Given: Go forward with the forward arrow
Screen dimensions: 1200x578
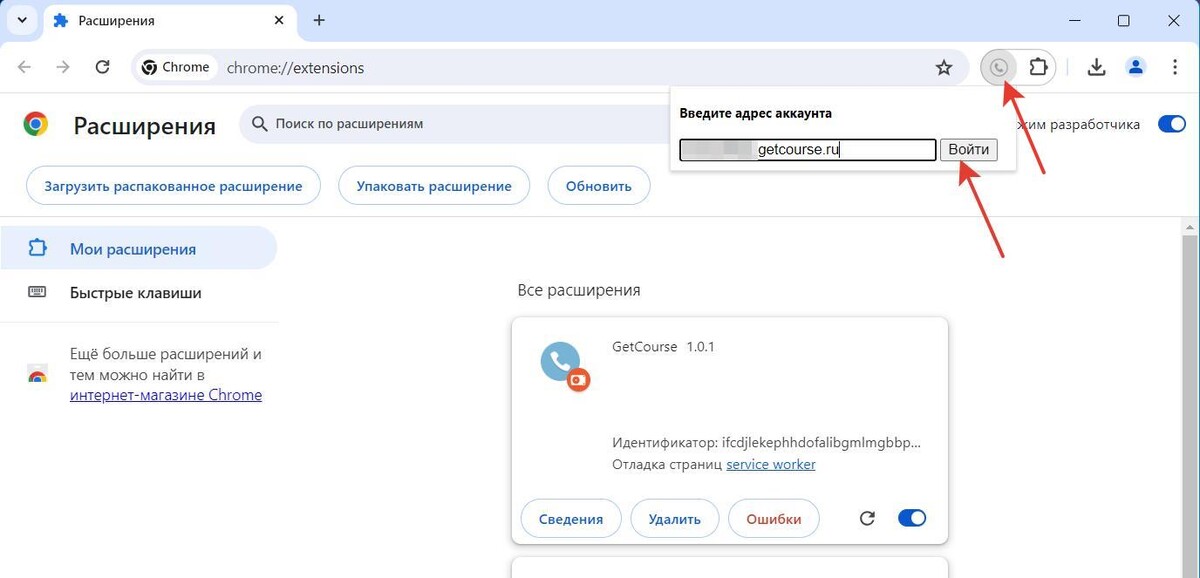Looking at the screenshot, I should click(x=63, y=68).
